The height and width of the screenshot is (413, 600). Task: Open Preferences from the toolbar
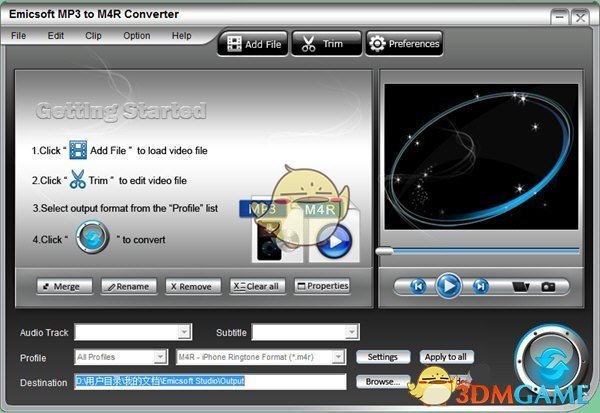coord(404,44)
